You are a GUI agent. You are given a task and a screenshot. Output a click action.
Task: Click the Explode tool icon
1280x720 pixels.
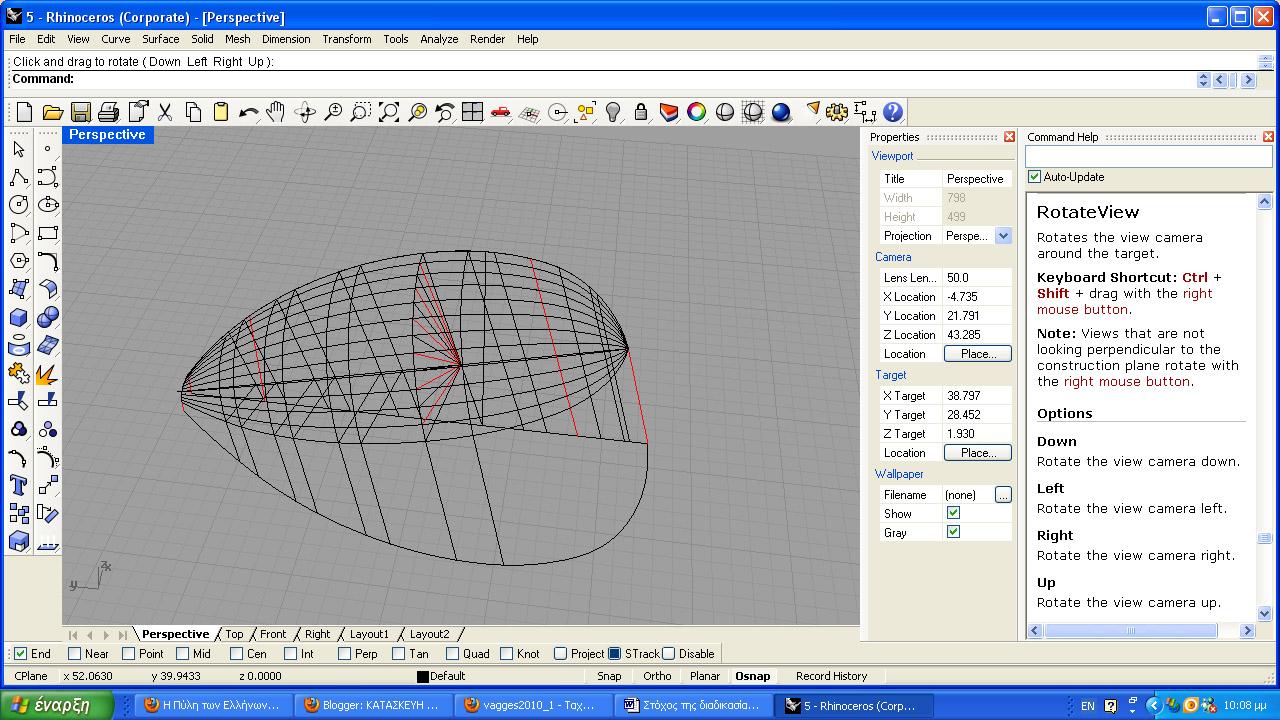pos(47,373)
